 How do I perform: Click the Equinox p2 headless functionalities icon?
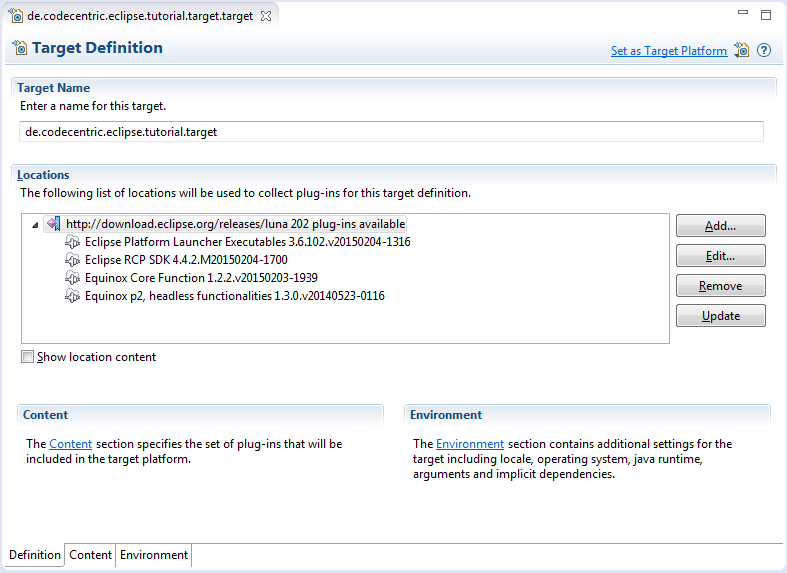coord(73,296)
